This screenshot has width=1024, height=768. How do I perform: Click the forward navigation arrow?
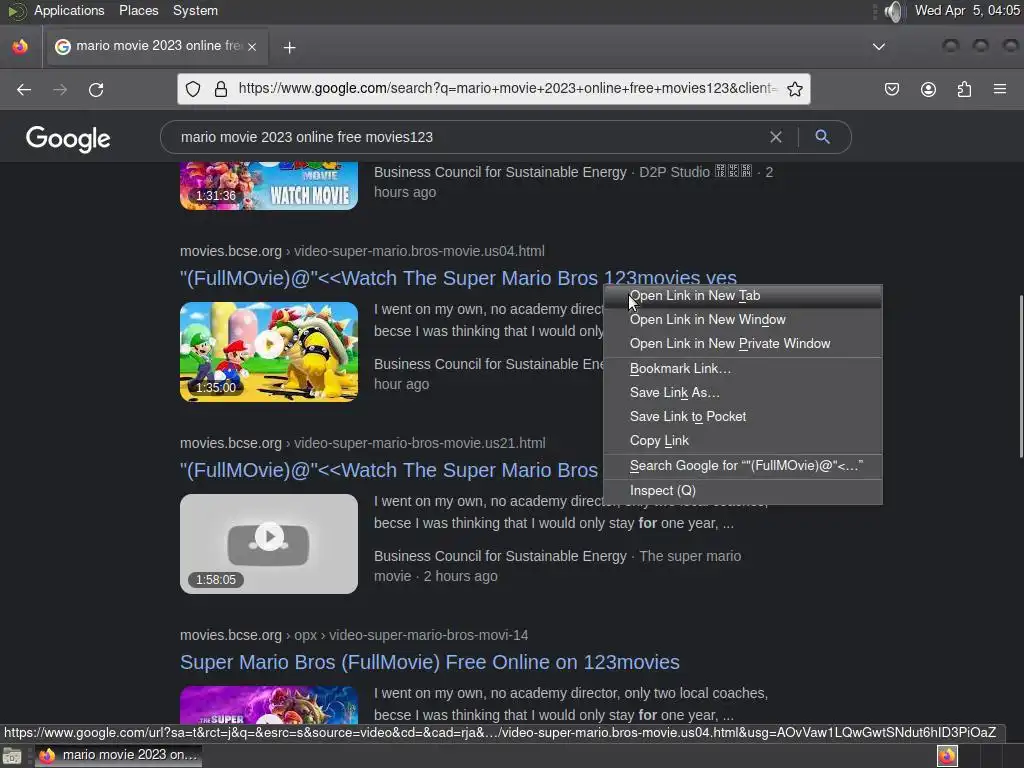60,89
